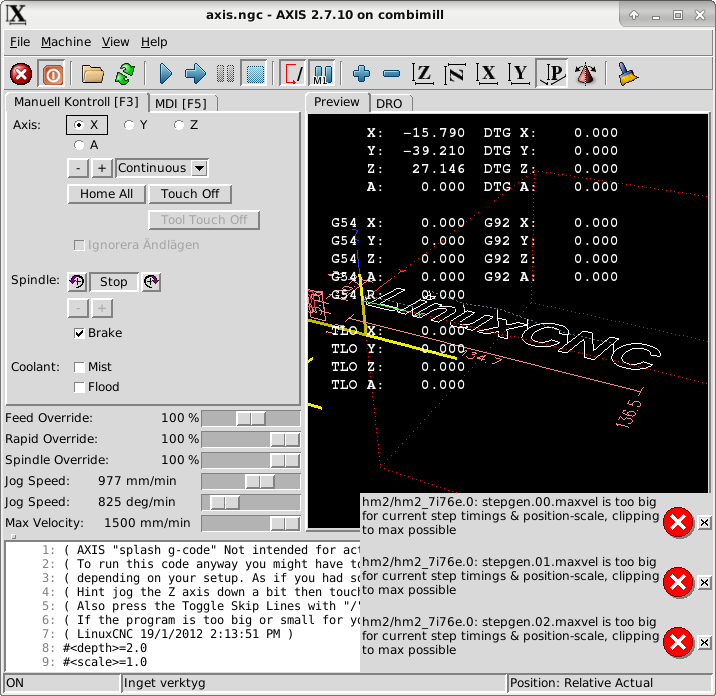The height and width of the screenshot is (696, 716).
Task: Click the Touch Off button
Action: point(190,194)
